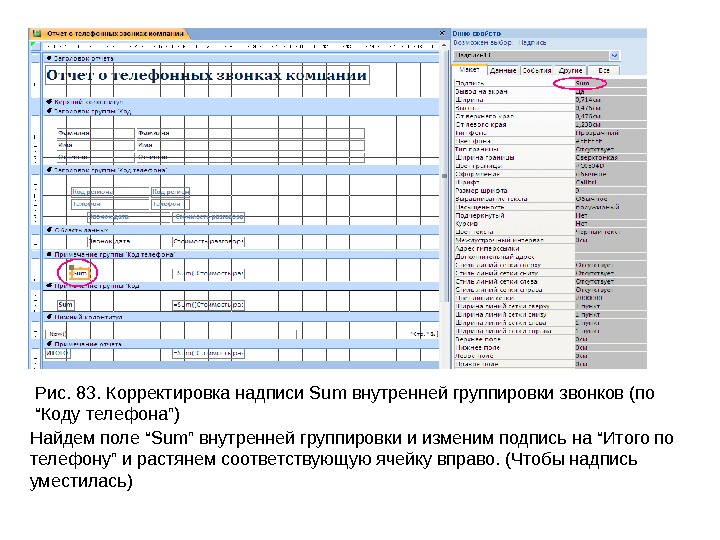Select the page number textbox 'Стр.' in footer
Screen dimensions: 720x540
click(x=424, y=334)
